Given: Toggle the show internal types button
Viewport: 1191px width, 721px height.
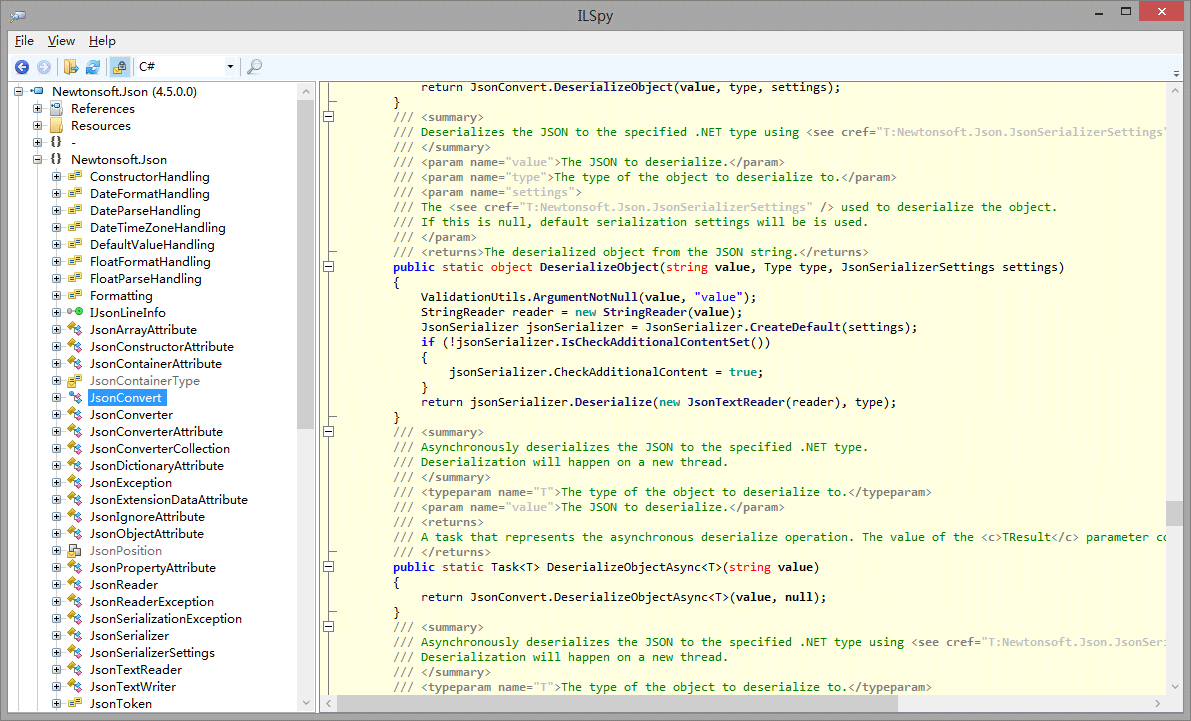Looking at the screenshot, I should pyautogui.click(x=119, y=67).
